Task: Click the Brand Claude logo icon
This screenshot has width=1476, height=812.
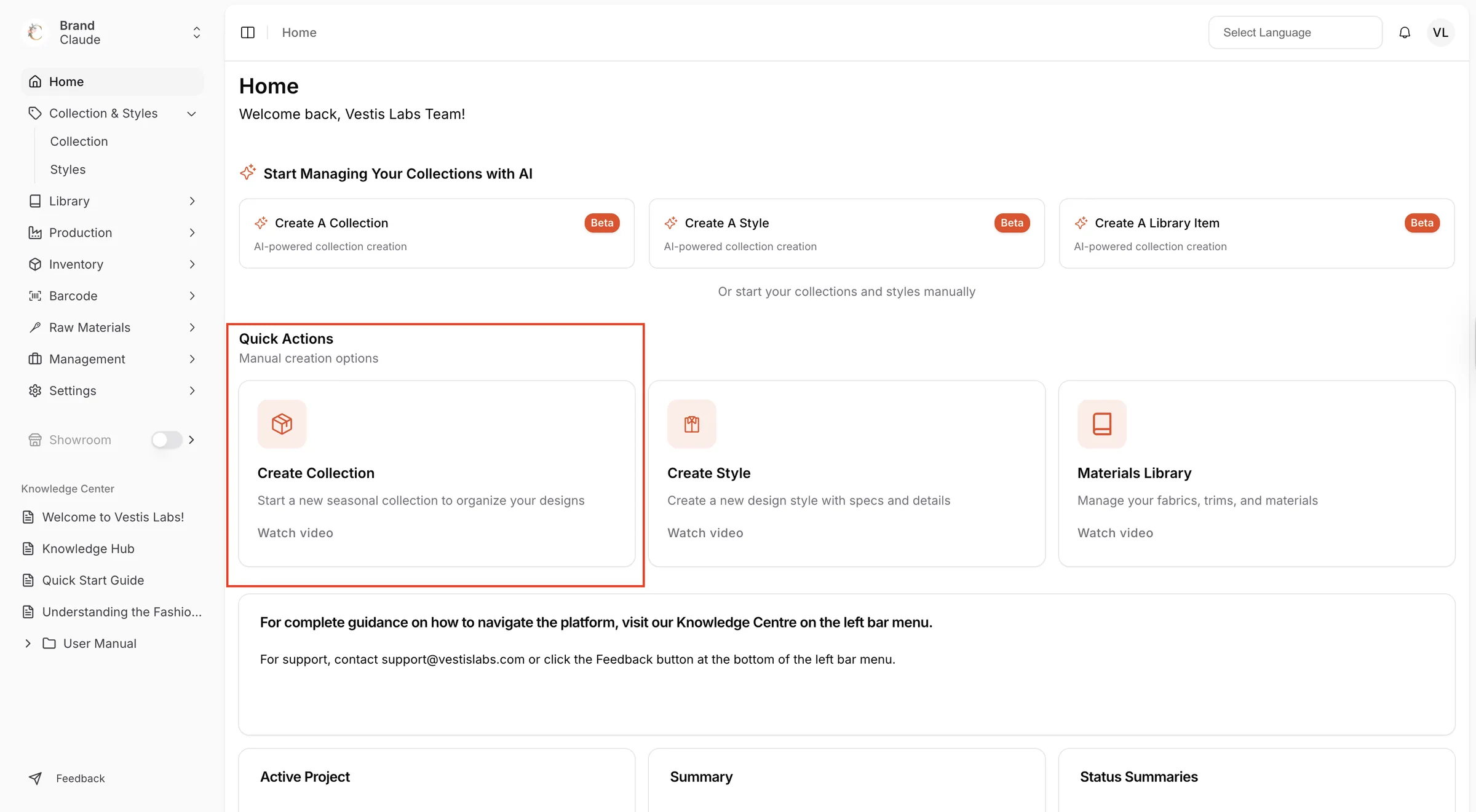Action: click(36, 32)
